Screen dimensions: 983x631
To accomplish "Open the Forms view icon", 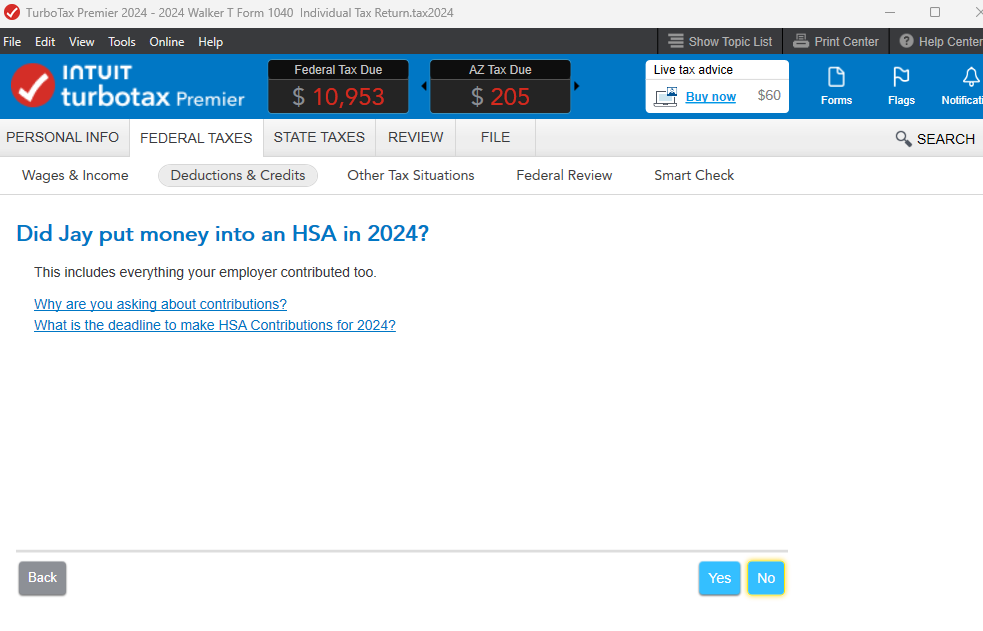I will click(836, 86).
